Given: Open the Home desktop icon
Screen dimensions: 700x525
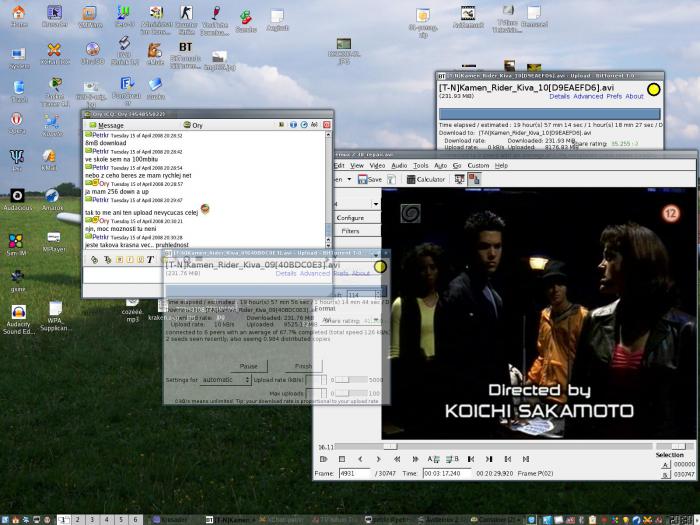Looking at the screenshot, I should pyautogui.click(x=19, y=17).
